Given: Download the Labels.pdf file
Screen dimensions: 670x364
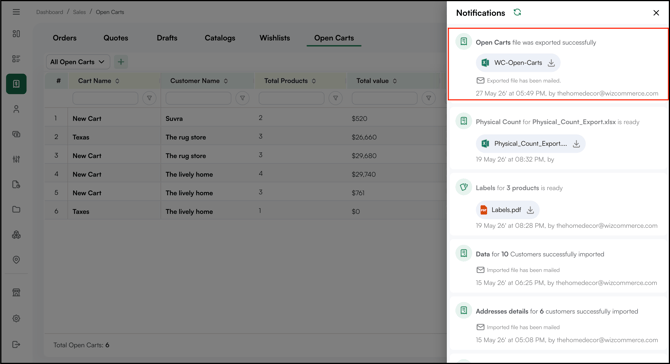Looking at the screenshot, I should (x=530, y=210).
